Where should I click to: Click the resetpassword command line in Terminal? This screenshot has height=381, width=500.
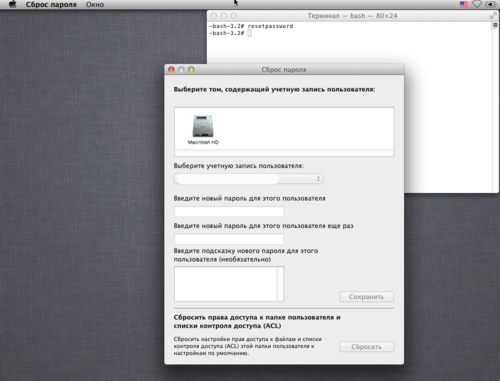coord(251,26)
